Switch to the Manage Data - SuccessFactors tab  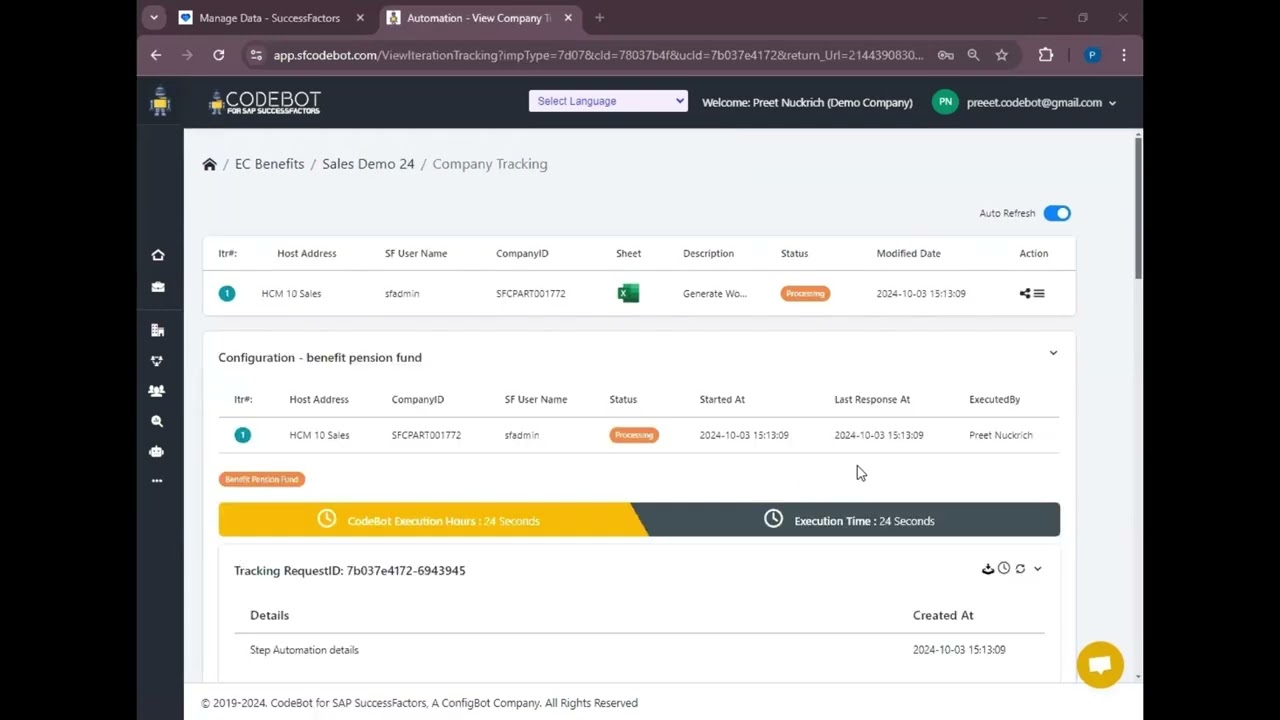(270, 18)
